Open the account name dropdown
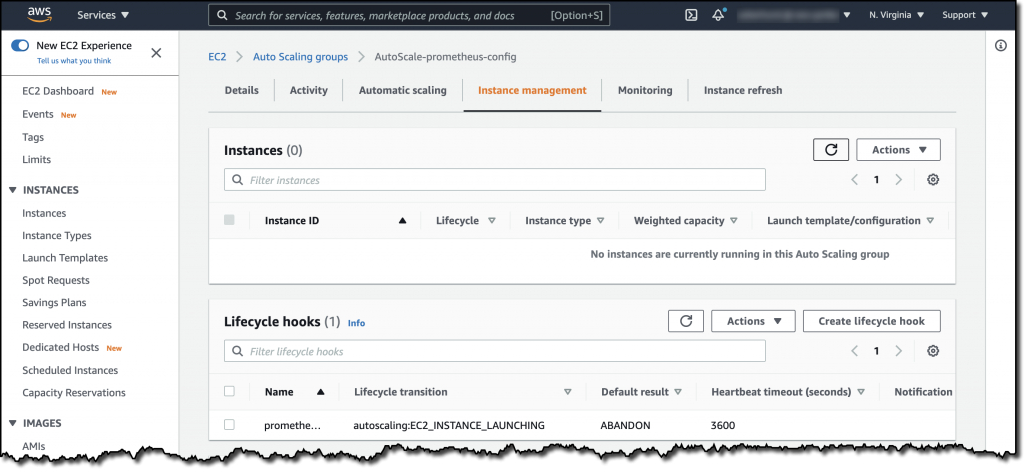Image resolution: width=1024 pixels, height=470 pixels. pyautogui.click(x=794, y=15)
